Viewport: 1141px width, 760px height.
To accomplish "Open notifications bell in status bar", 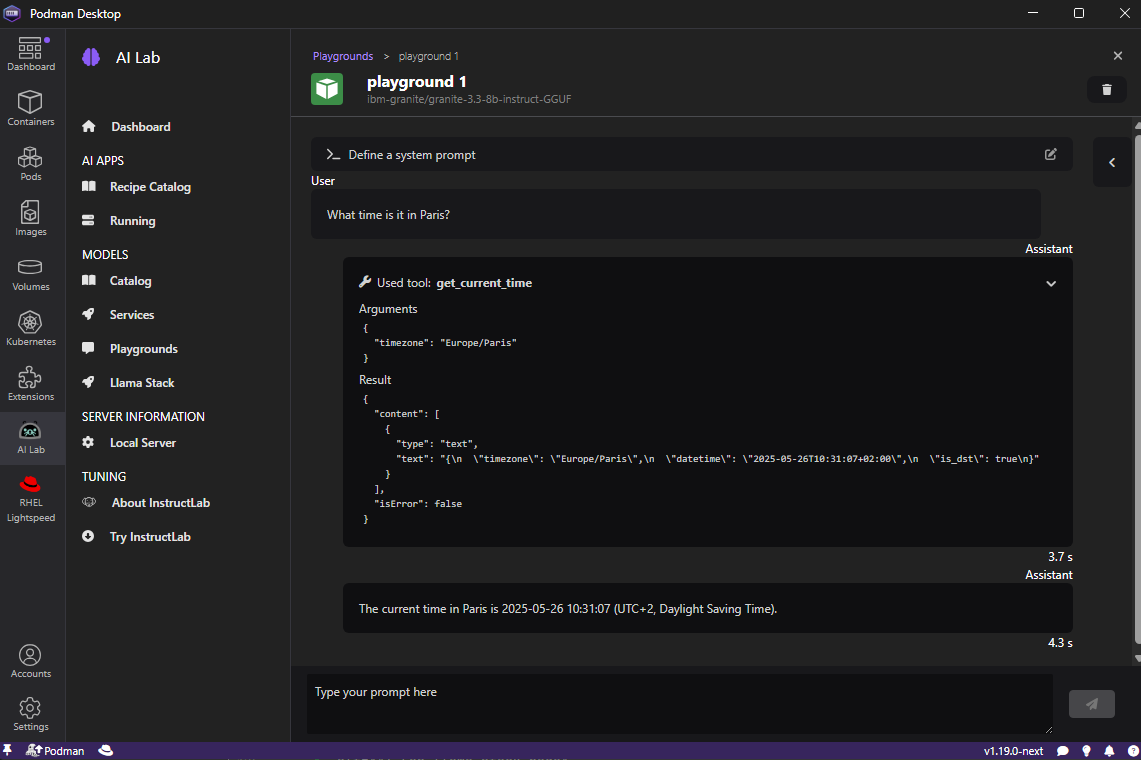I will (x=1109, y=750).
